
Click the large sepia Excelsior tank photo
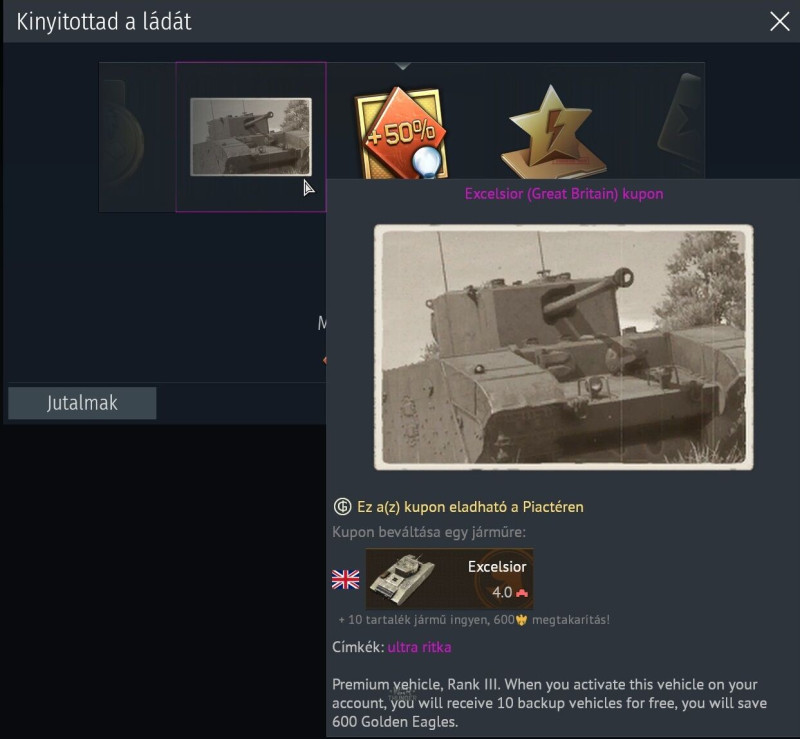point(563,347)
